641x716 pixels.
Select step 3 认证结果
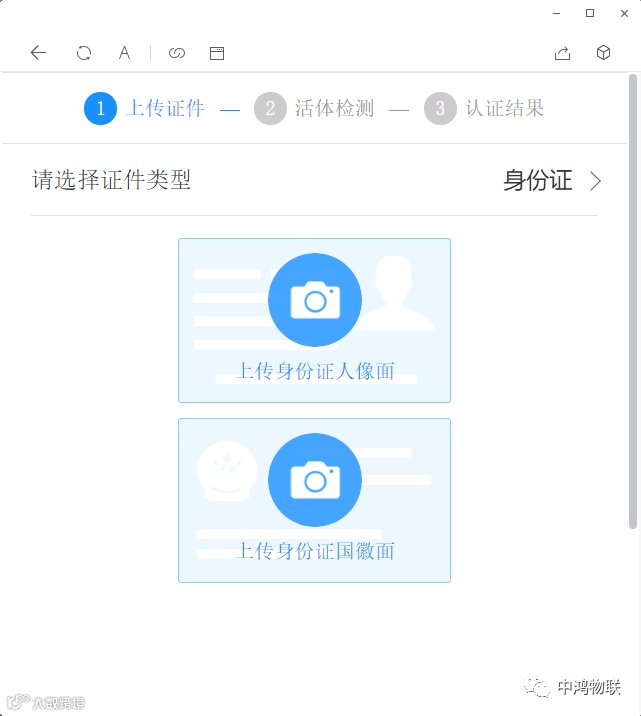[484, 108]
